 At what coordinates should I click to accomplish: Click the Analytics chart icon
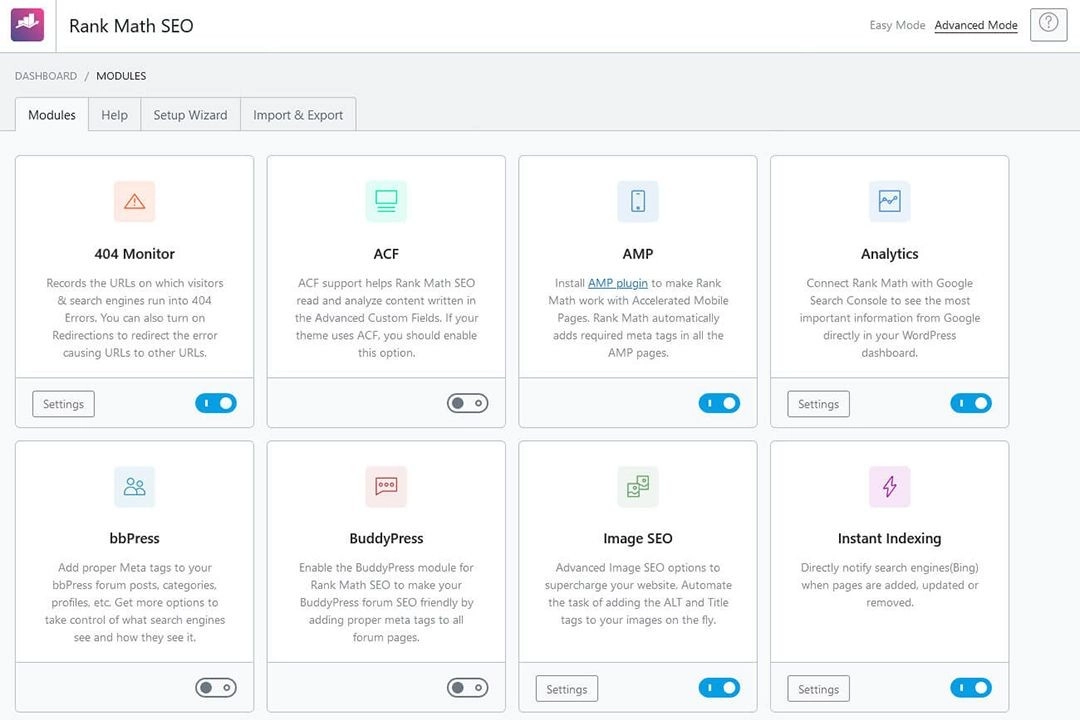coord(889,201)
